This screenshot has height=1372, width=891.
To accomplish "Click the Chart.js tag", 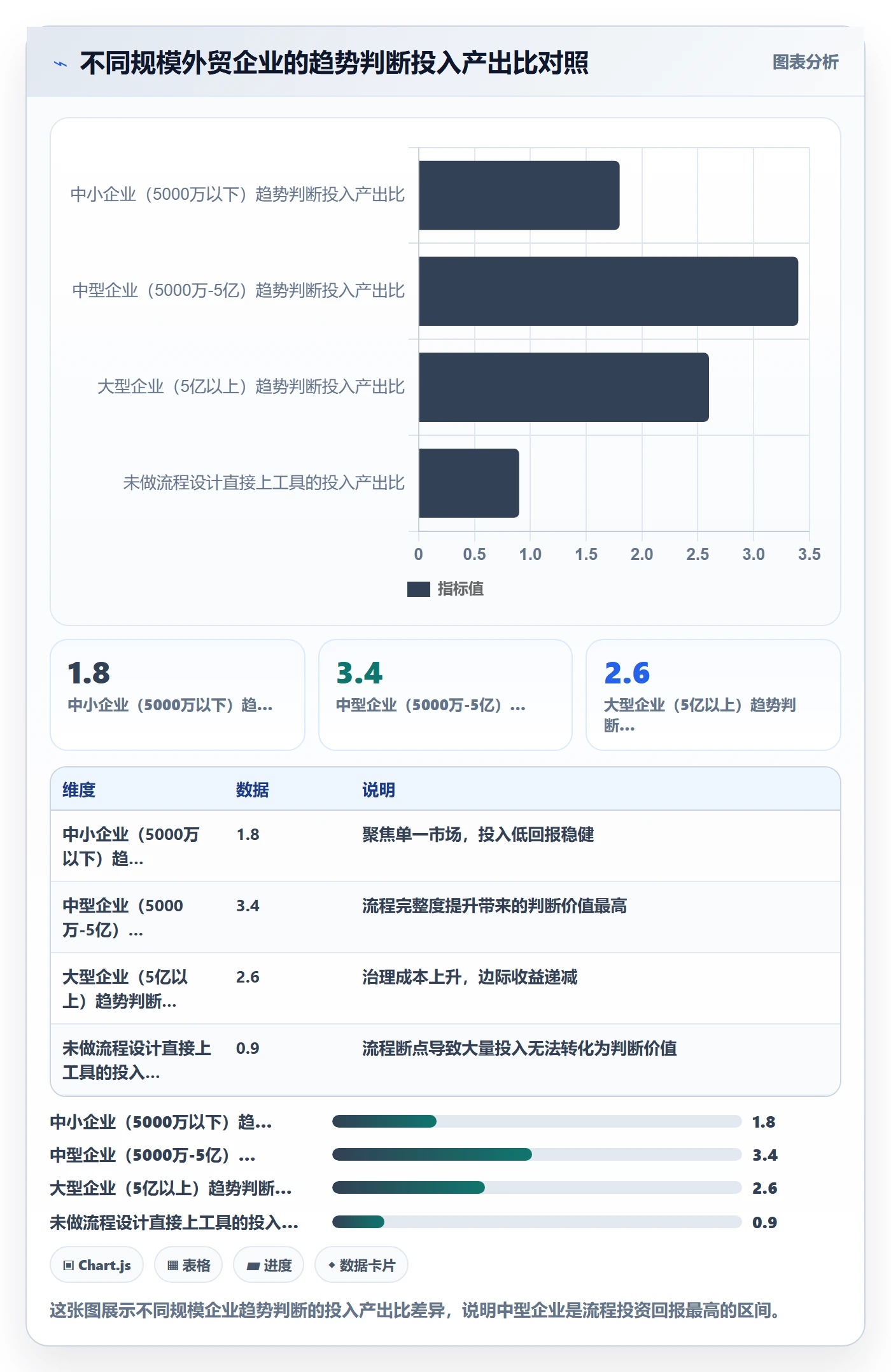I will tap(97, 1265).
